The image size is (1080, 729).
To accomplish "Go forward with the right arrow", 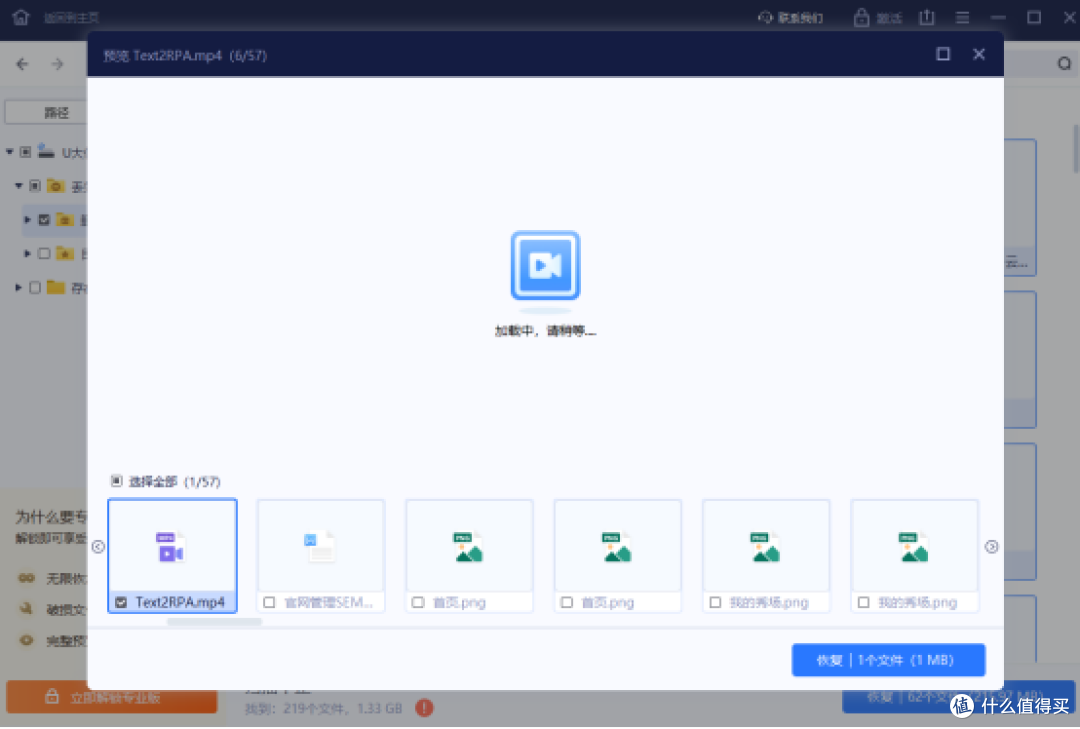I will pos(57,64).
